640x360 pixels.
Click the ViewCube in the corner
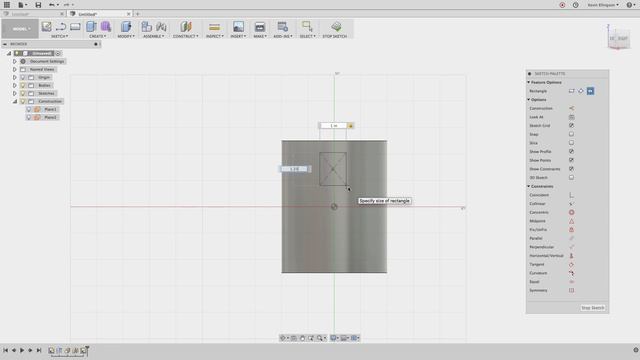coord(618,38)
